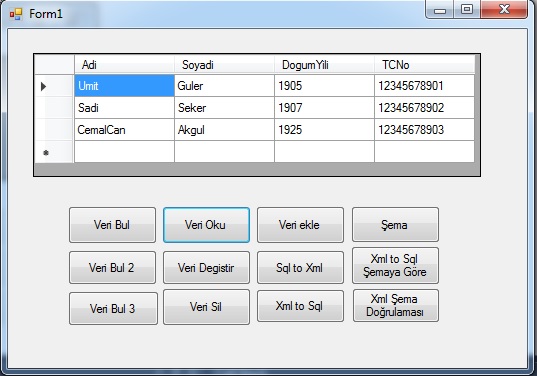Sort by the DogumYili column header

click(324, 64)
